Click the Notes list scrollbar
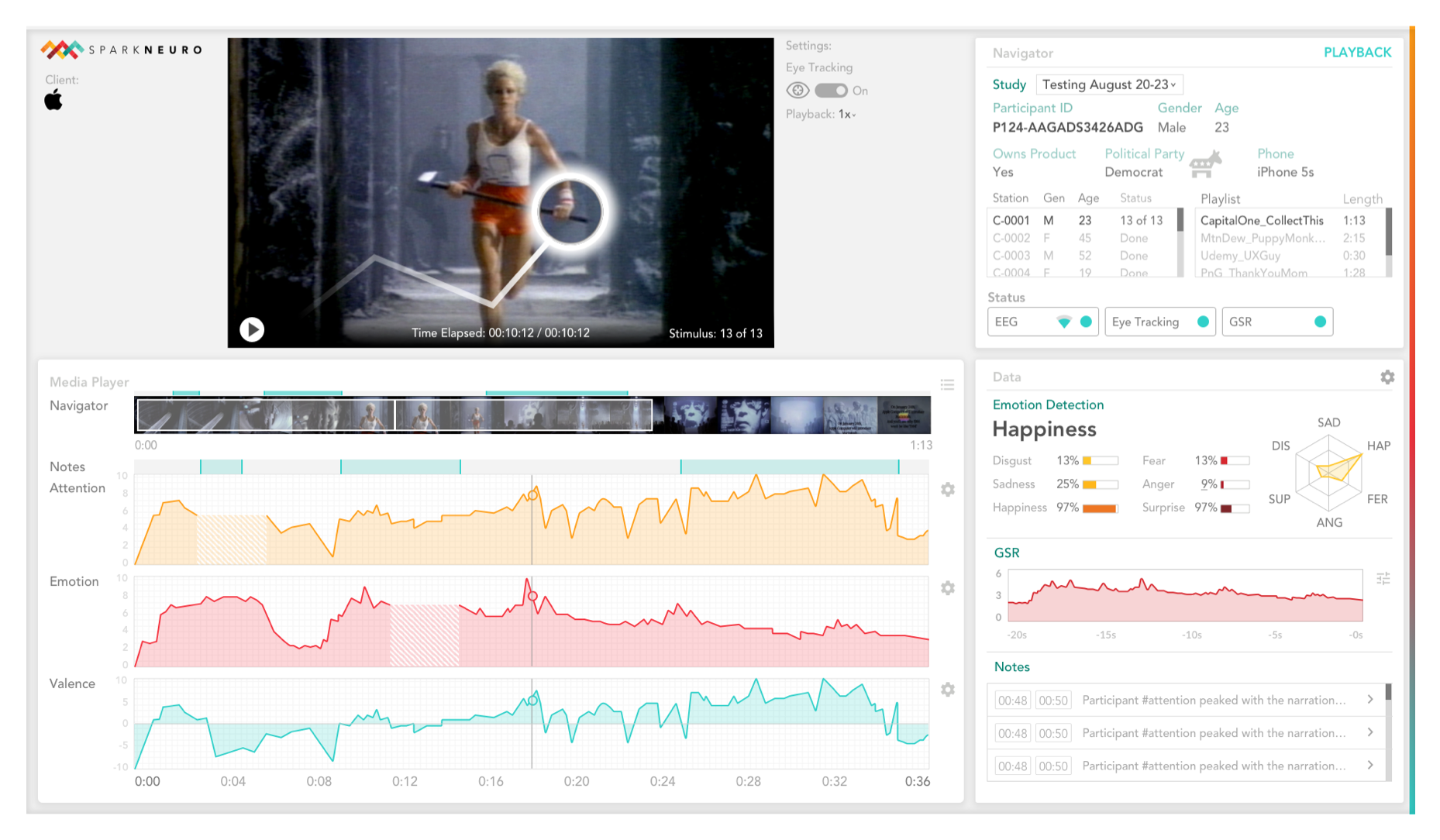The width and height of the screenshot is (1440, 840). click(1388, 691)
